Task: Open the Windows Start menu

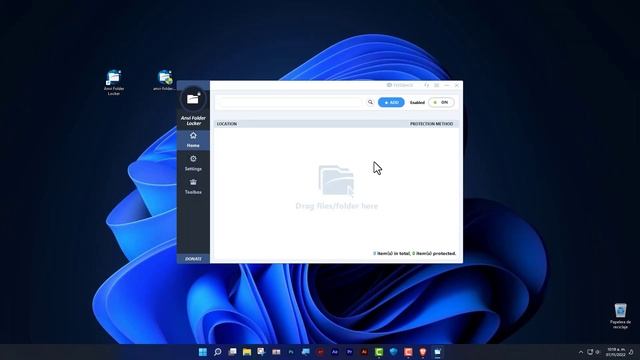Action: pyautogui.click(x=203, y=352)
